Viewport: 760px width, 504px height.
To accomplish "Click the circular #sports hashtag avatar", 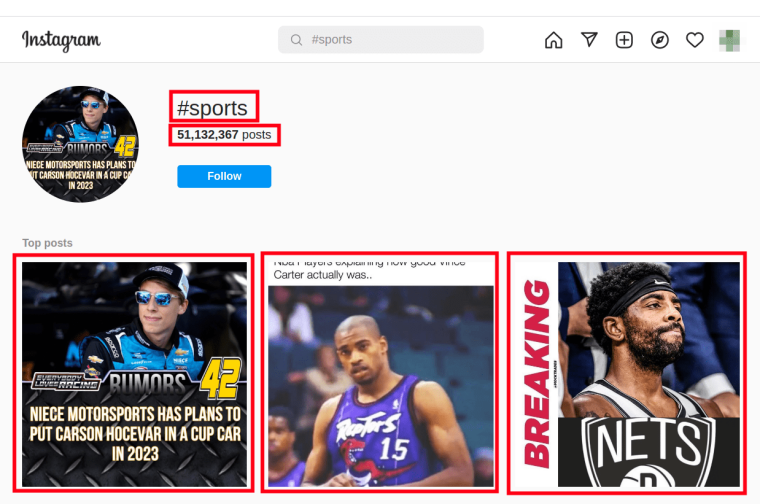I will pos(80,144).
